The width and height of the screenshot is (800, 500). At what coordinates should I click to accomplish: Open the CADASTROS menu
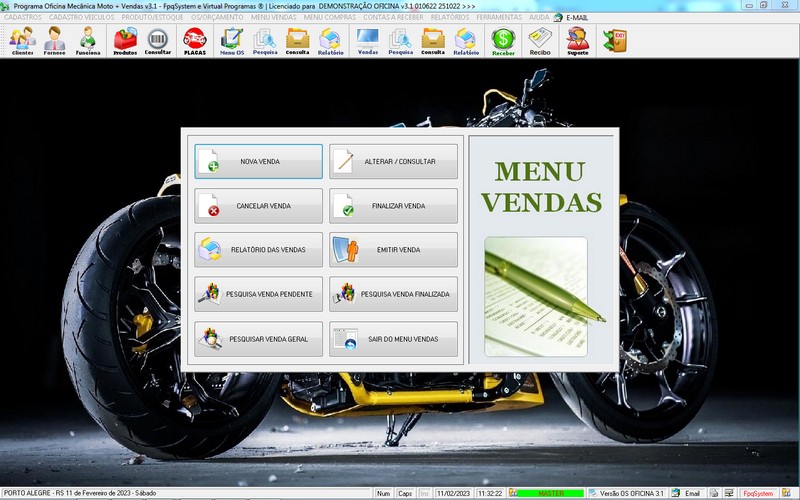coord(22,17)
